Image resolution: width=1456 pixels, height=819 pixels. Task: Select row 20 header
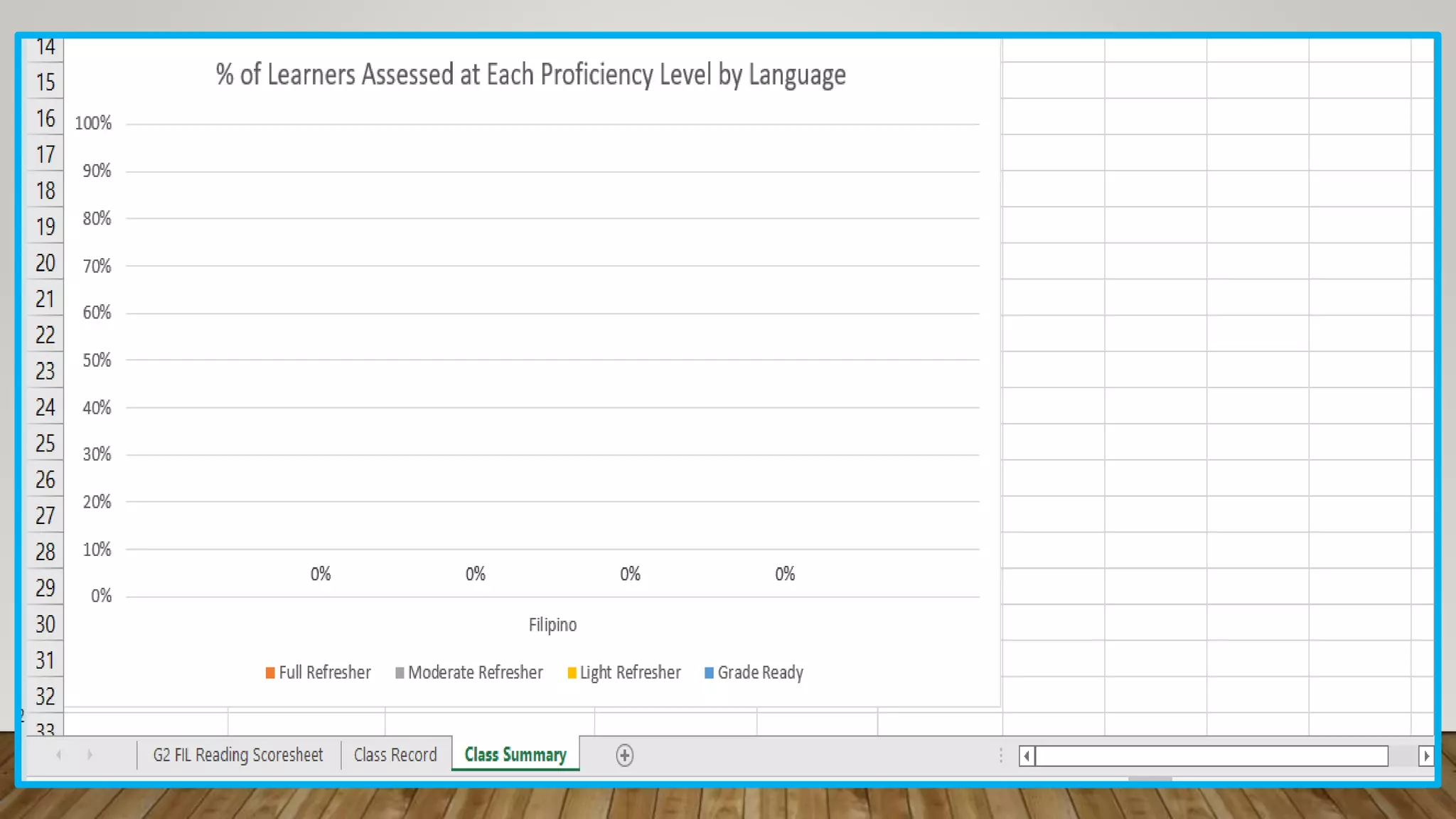click(x=45, y=263)
